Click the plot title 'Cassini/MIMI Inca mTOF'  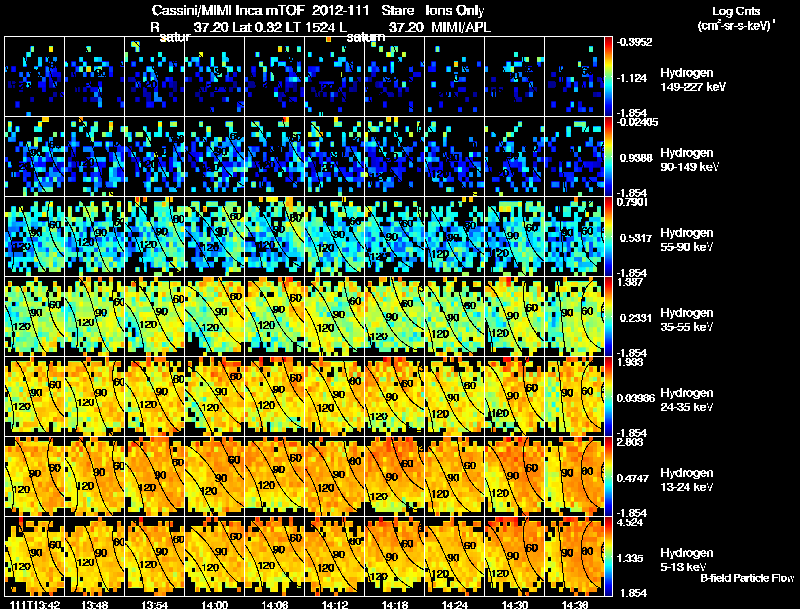pos(228,10)
